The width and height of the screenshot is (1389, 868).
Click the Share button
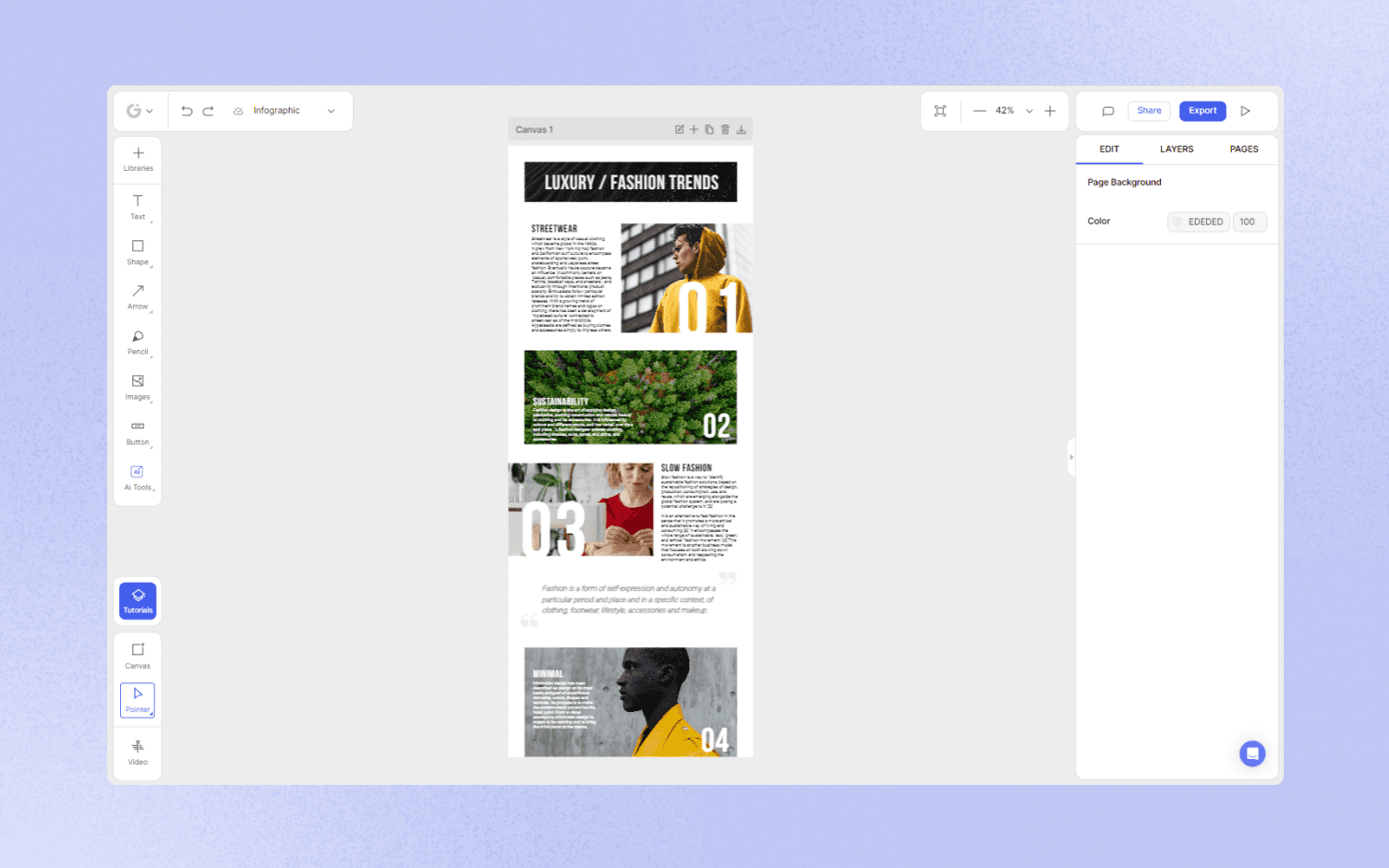(1149, 110)
